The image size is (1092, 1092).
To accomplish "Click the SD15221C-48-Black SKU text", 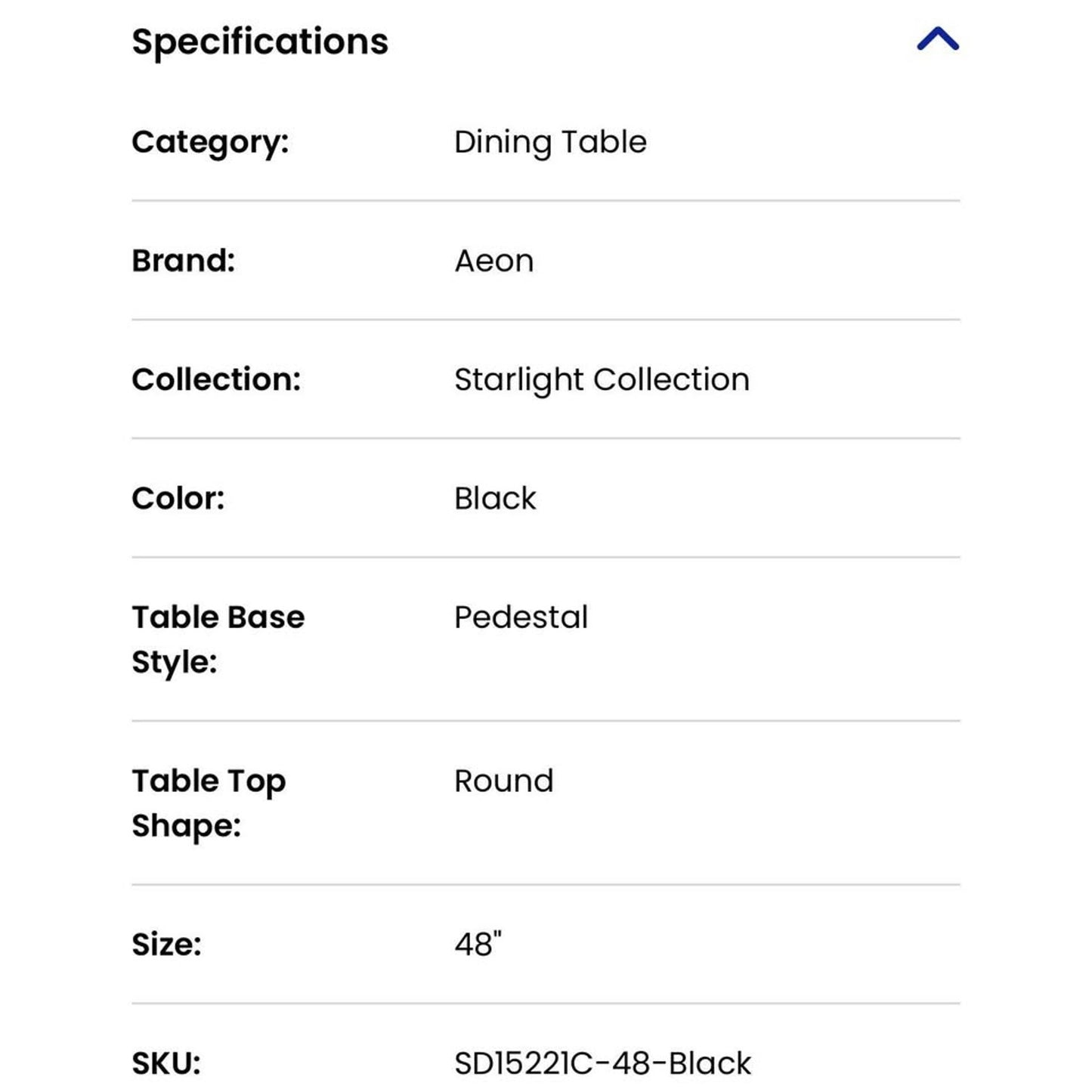I will pyautogui.click(x=602, y=1063).
